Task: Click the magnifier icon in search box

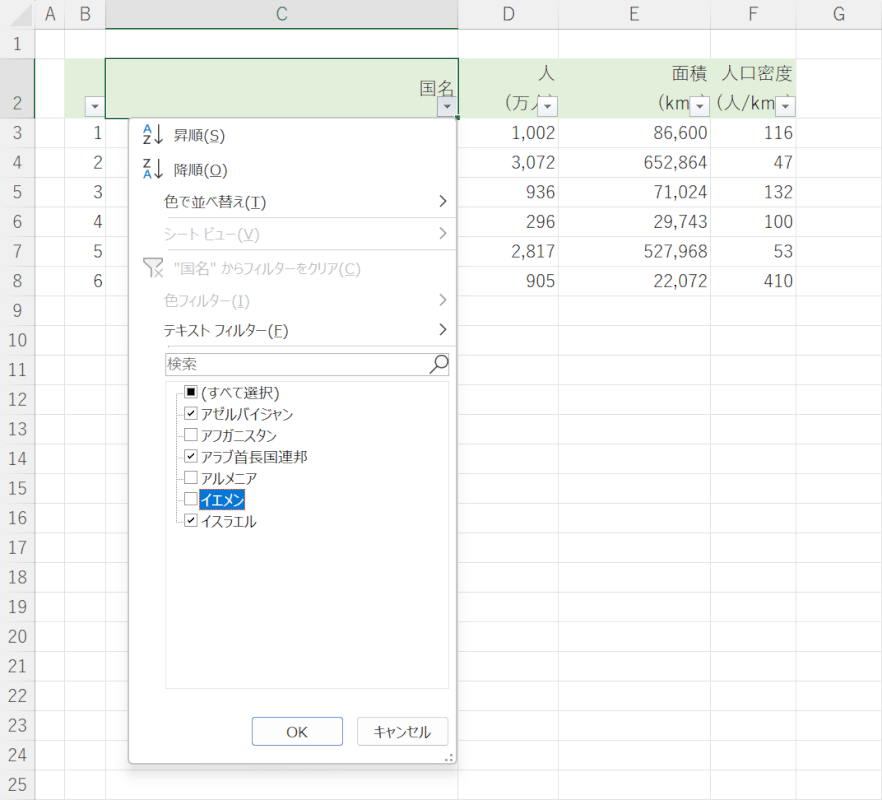Action: coord(438,365)
